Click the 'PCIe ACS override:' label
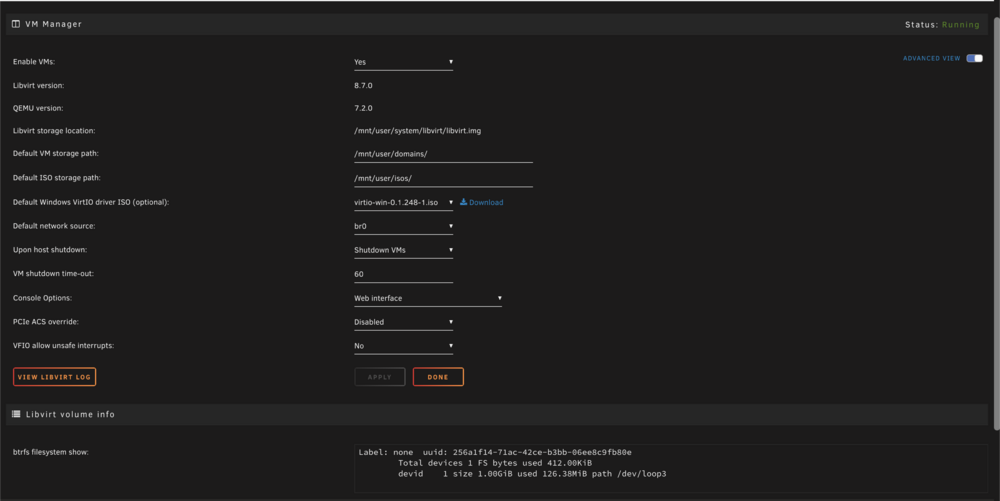Viewport: 1000px width, 501px height. point(46,322)
